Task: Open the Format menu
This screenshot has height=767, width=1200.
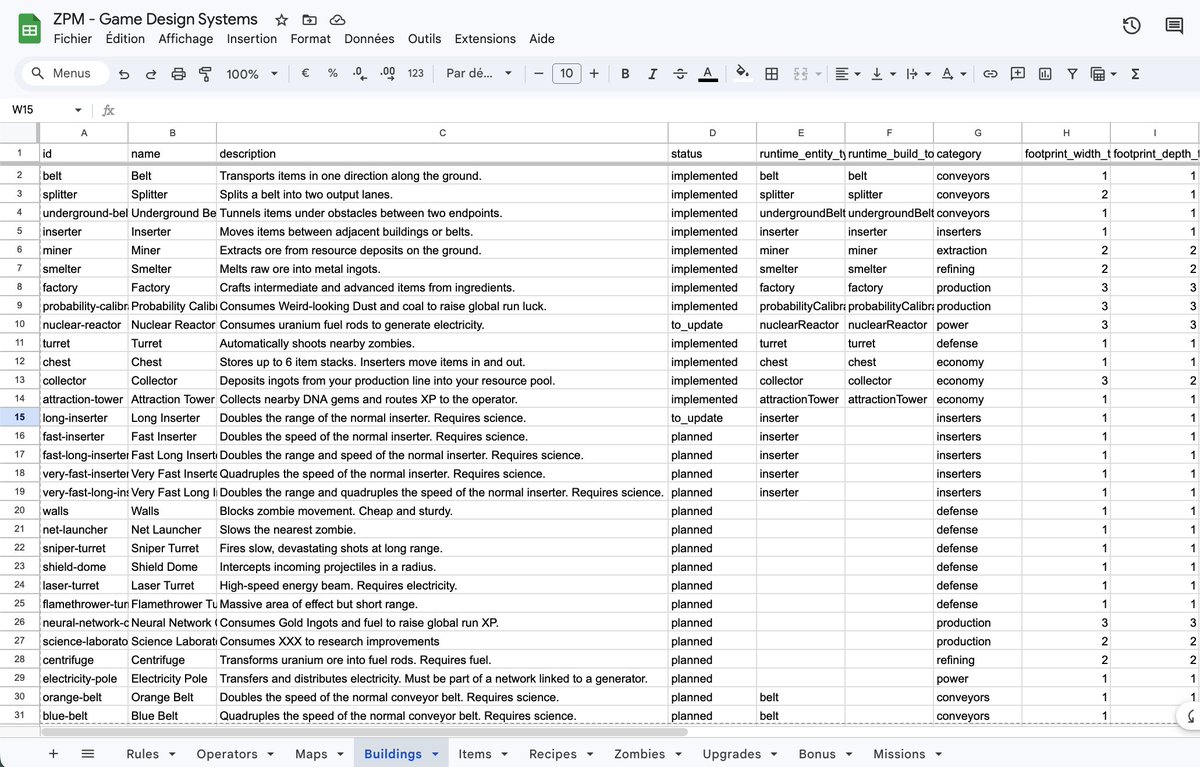Action: (x=311, y=39)
